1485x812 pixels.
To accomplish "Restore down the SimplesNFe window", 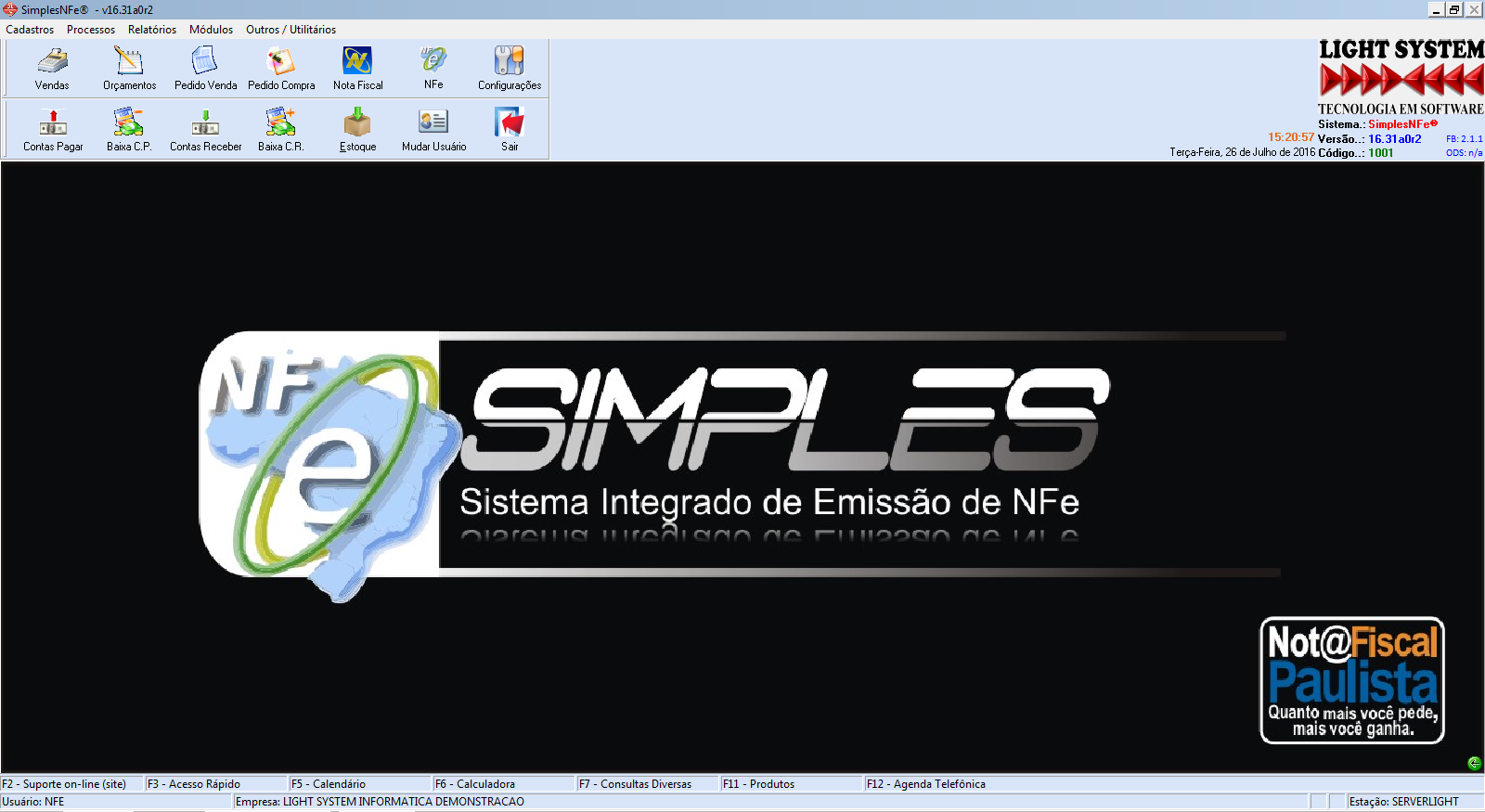I will pos(1455,9).
